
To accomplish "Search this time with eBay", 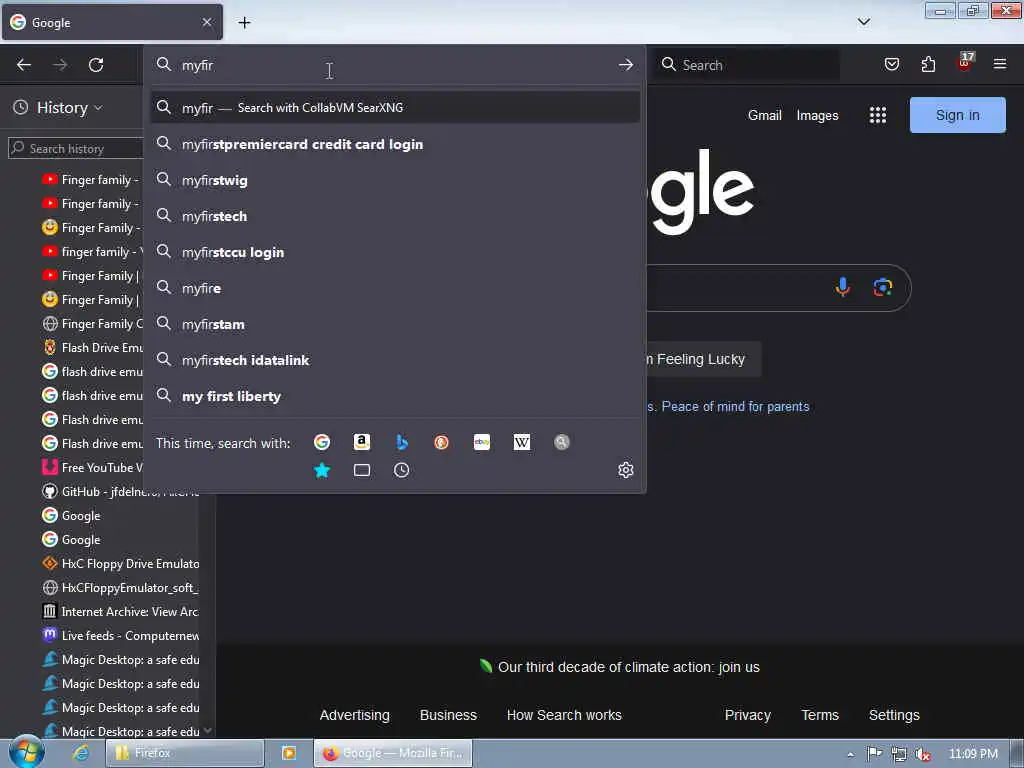I will coord(482,442).
